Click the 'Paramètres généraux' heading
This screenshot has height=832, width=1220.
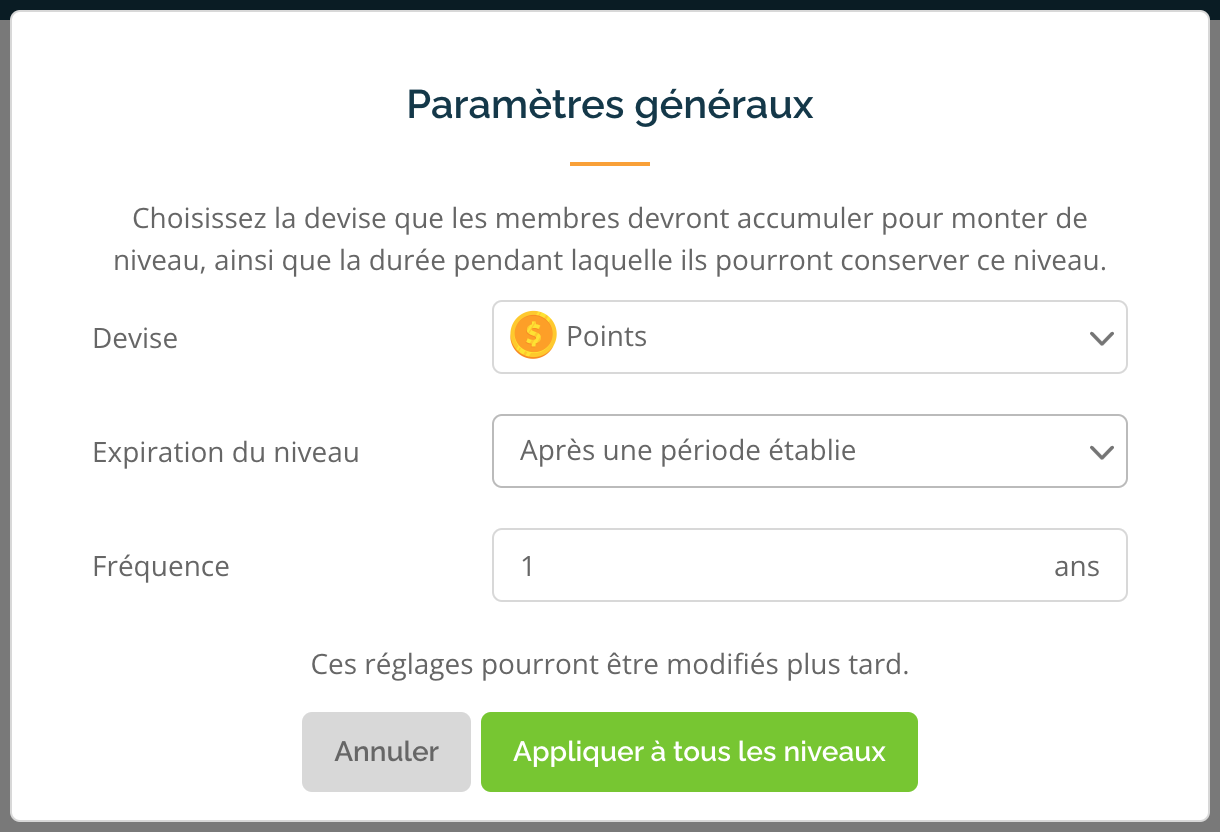(x=610, y=105)
